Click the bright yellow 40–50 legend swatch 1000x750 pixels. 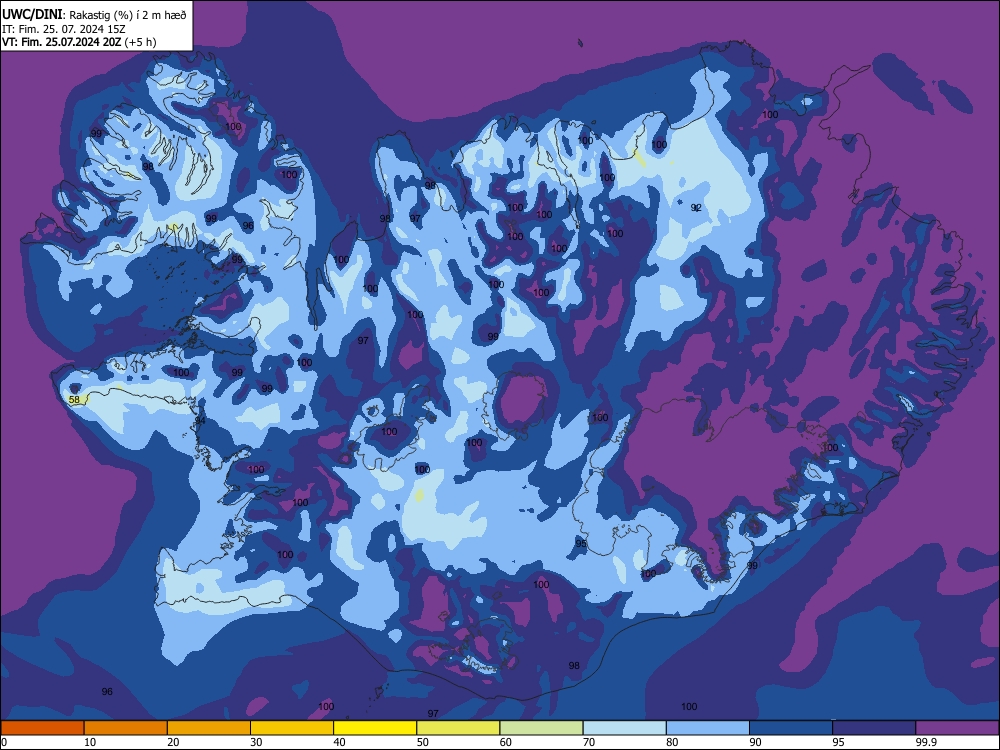(x=375, y=728)
